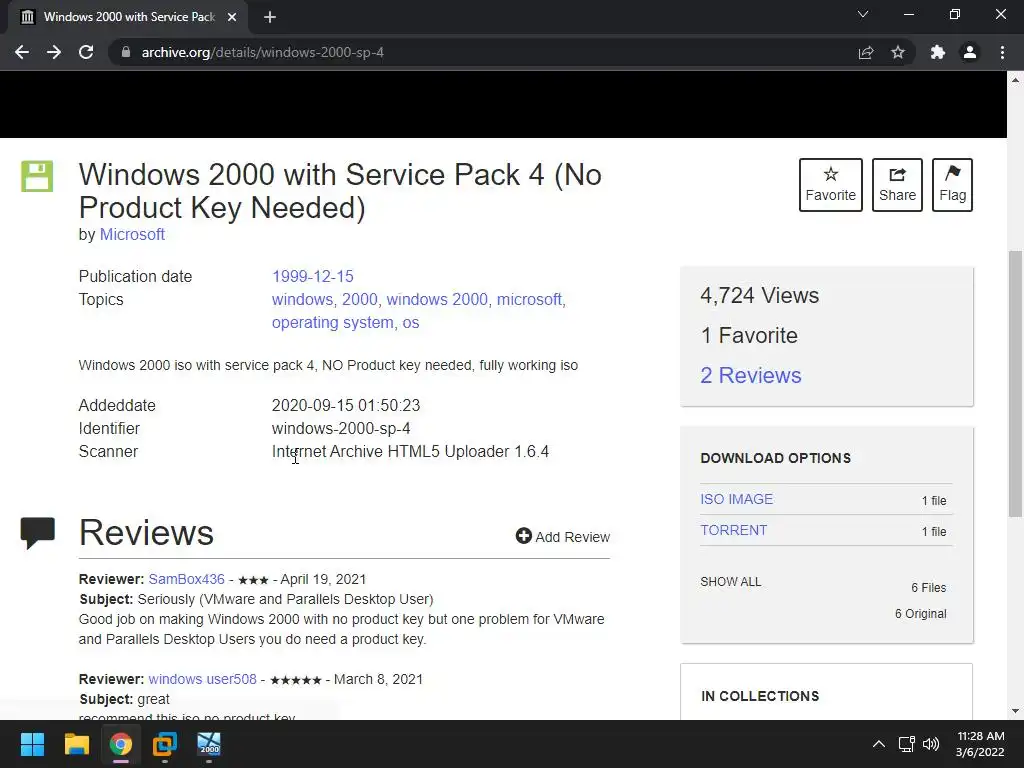Click the '6 Original' count text
1024x768 pixels.
(x=920, y=614)
